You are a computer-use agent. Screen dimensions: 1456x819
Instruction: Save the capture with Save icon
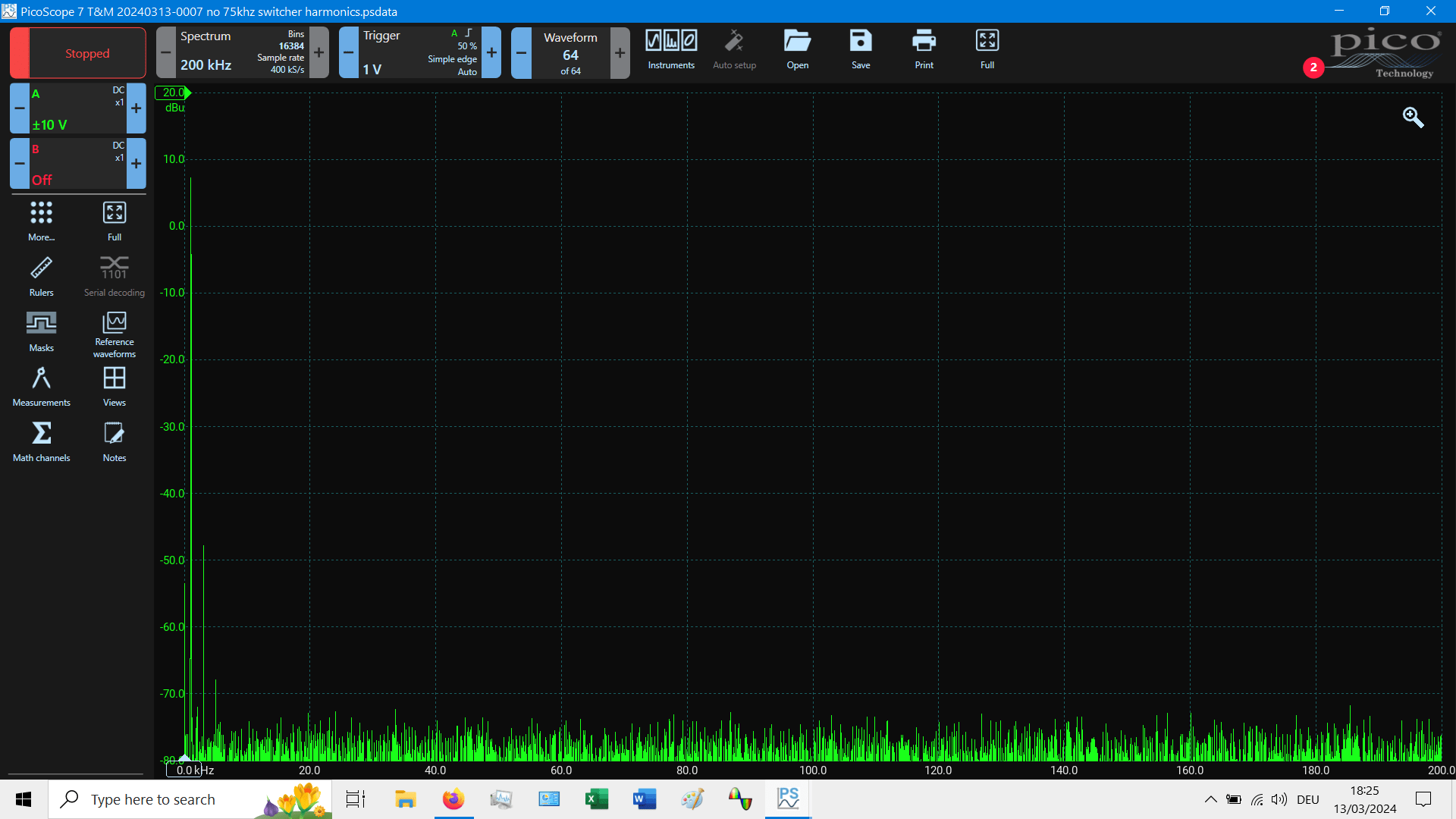pos(861,49)
